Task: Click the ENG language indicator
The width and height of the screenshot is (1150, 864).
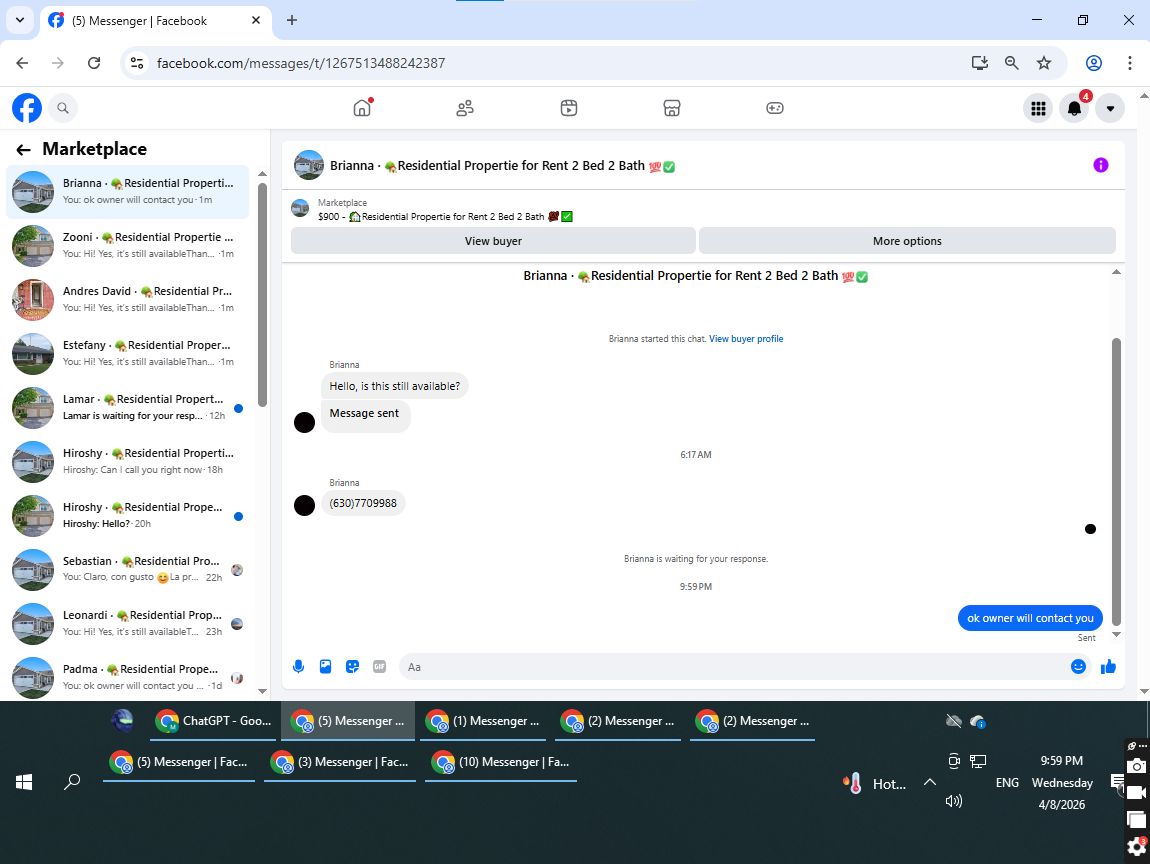Action: click(1007, 783)
